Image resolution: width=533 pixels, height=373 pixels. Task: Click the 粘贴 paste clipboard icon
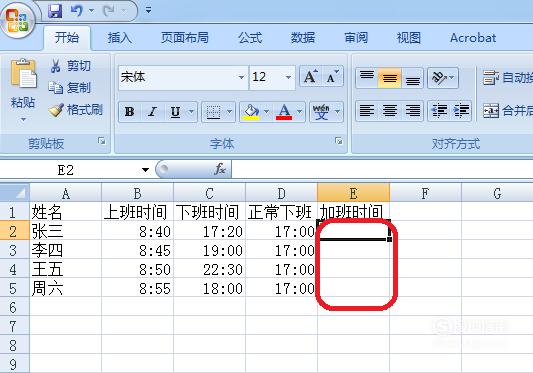[23, 74]
